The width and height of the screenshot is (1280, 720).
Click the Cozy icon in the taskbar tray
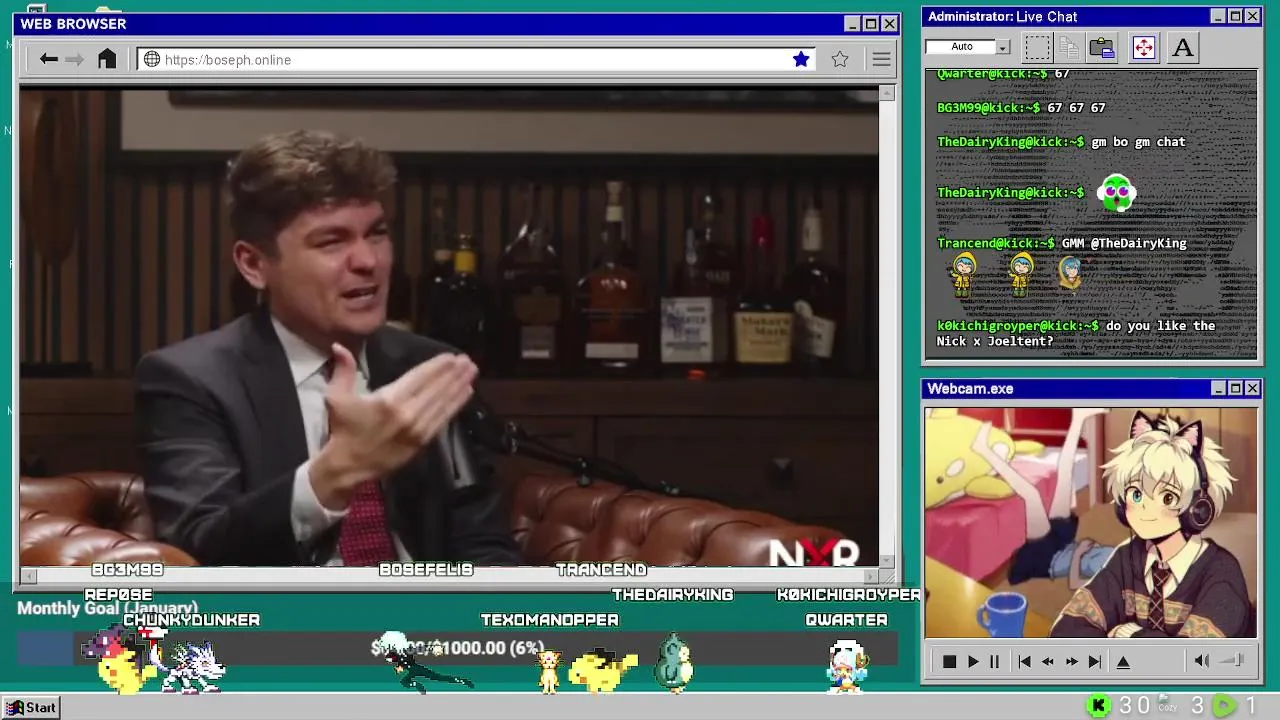(1166, 704)
